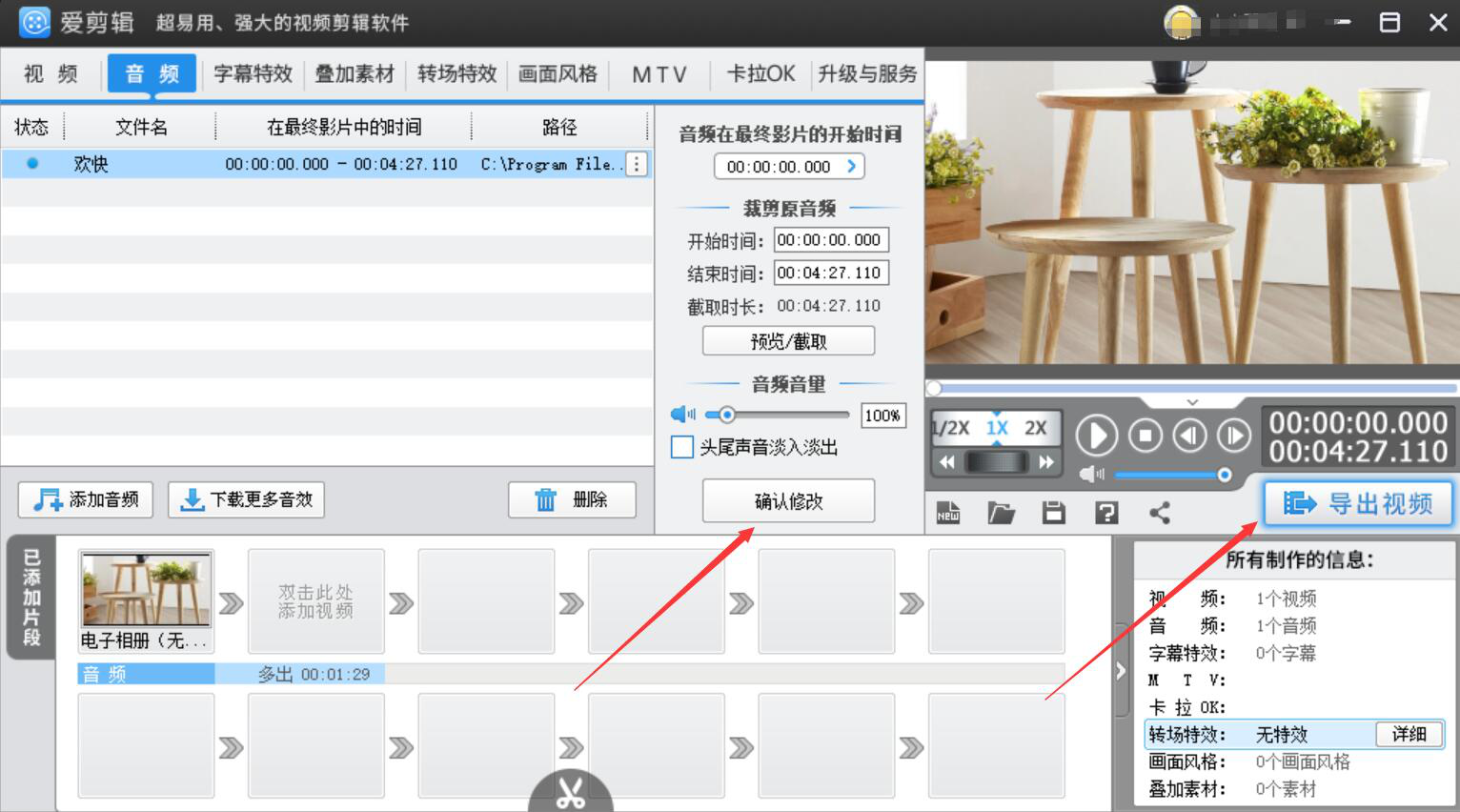The width and height of the screenshot is (1460, 812).
Task: Adjust the preview volume slider handle
Action: 1225,475
